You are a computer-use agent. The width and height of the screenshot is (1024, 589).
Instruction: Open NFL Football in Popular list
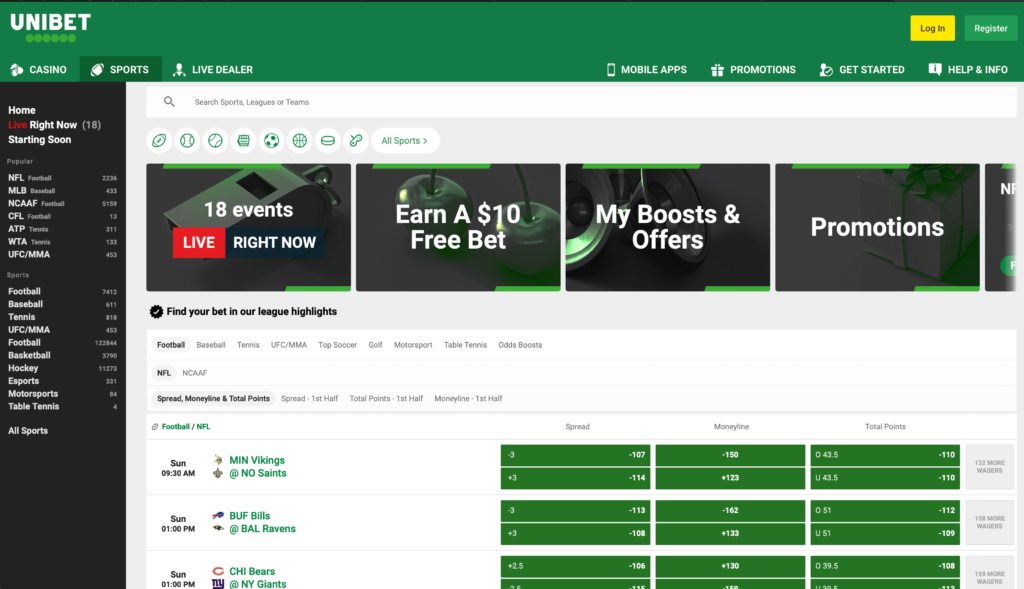tap(62, 178)
